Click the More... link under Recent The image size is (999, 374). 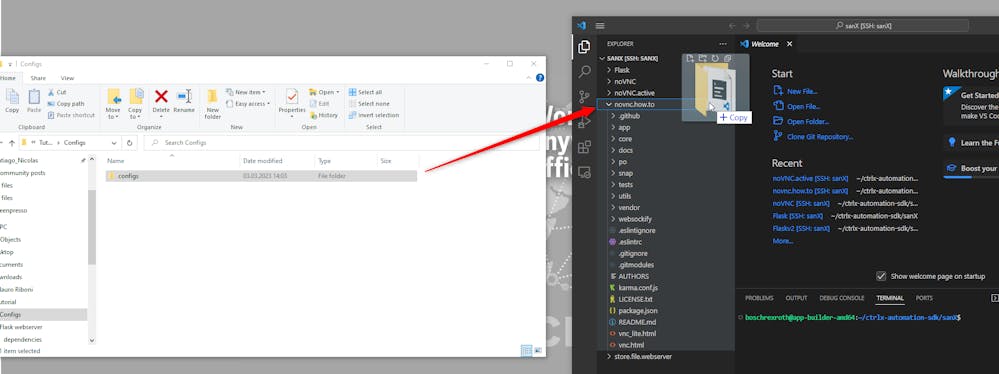pos(782,241)
